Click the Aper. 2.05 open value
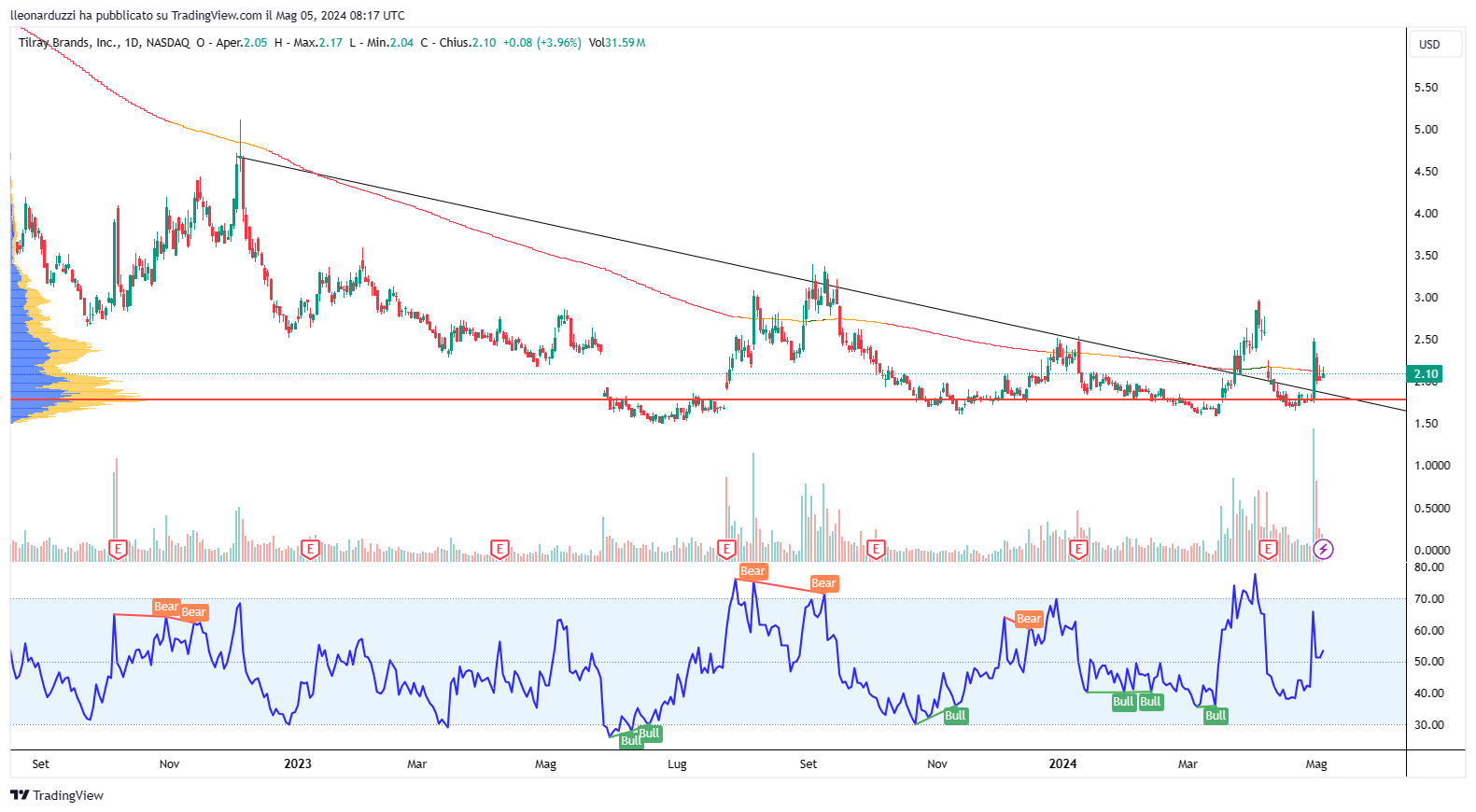Image resolution: width=1476 pixels, height=812 pixels. coord(242,43)
